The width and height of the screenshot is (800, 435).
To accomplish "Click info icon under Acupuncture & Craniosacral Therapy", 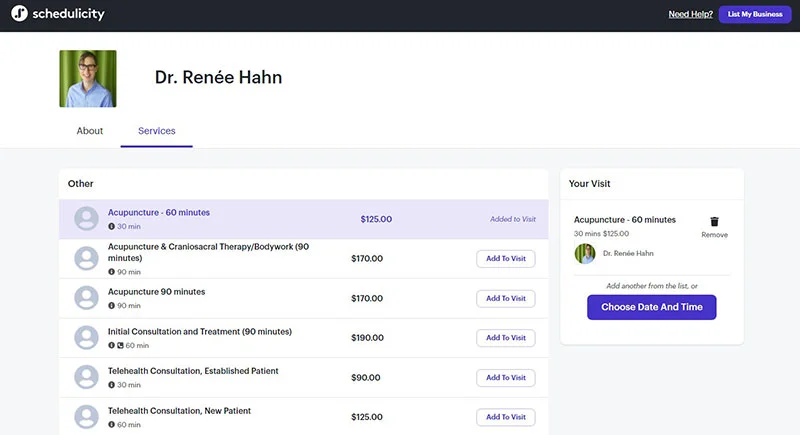I will (111, 272).
